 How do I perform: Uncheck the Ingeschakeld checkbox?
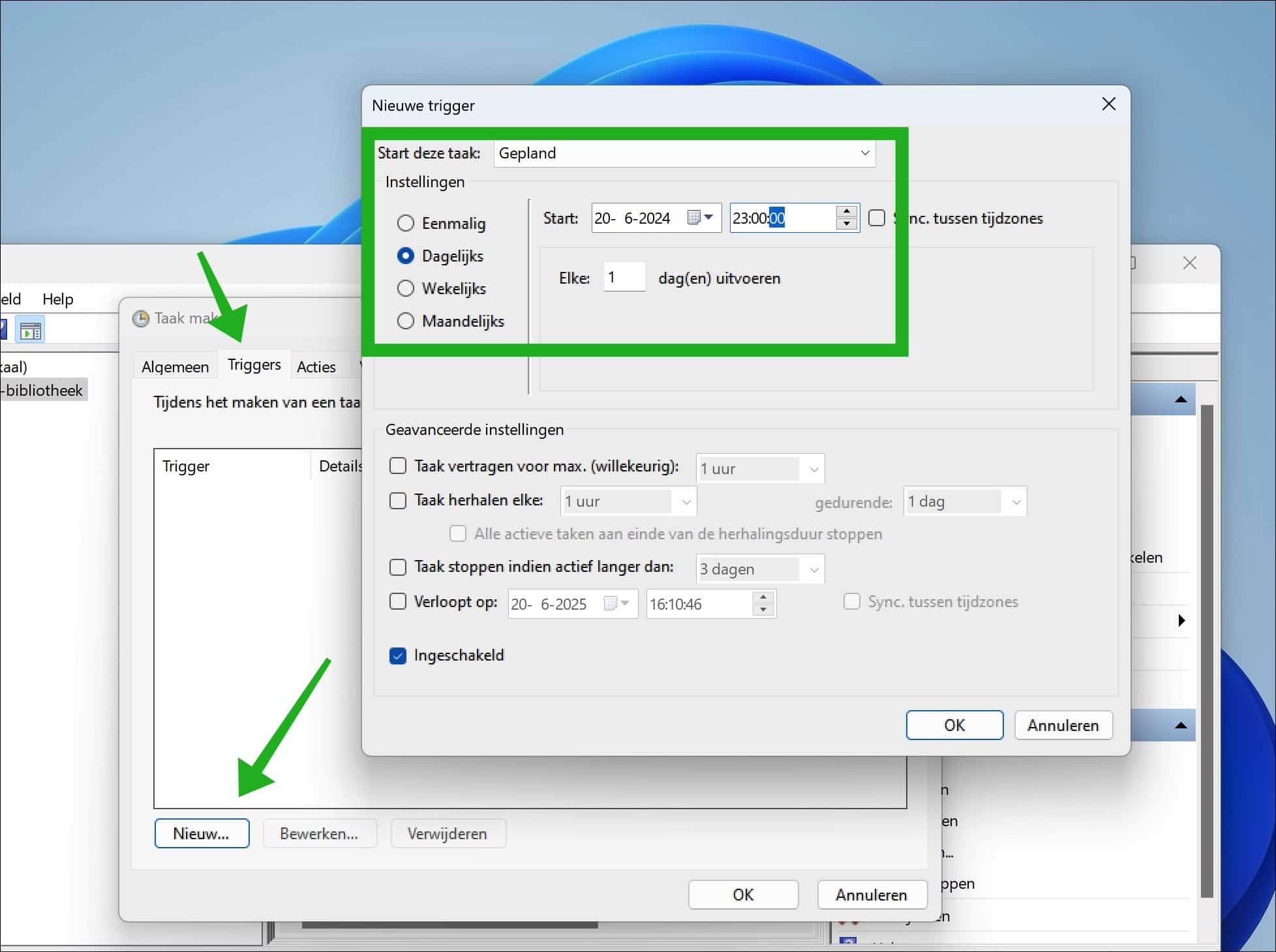click(x=398, y=656)
